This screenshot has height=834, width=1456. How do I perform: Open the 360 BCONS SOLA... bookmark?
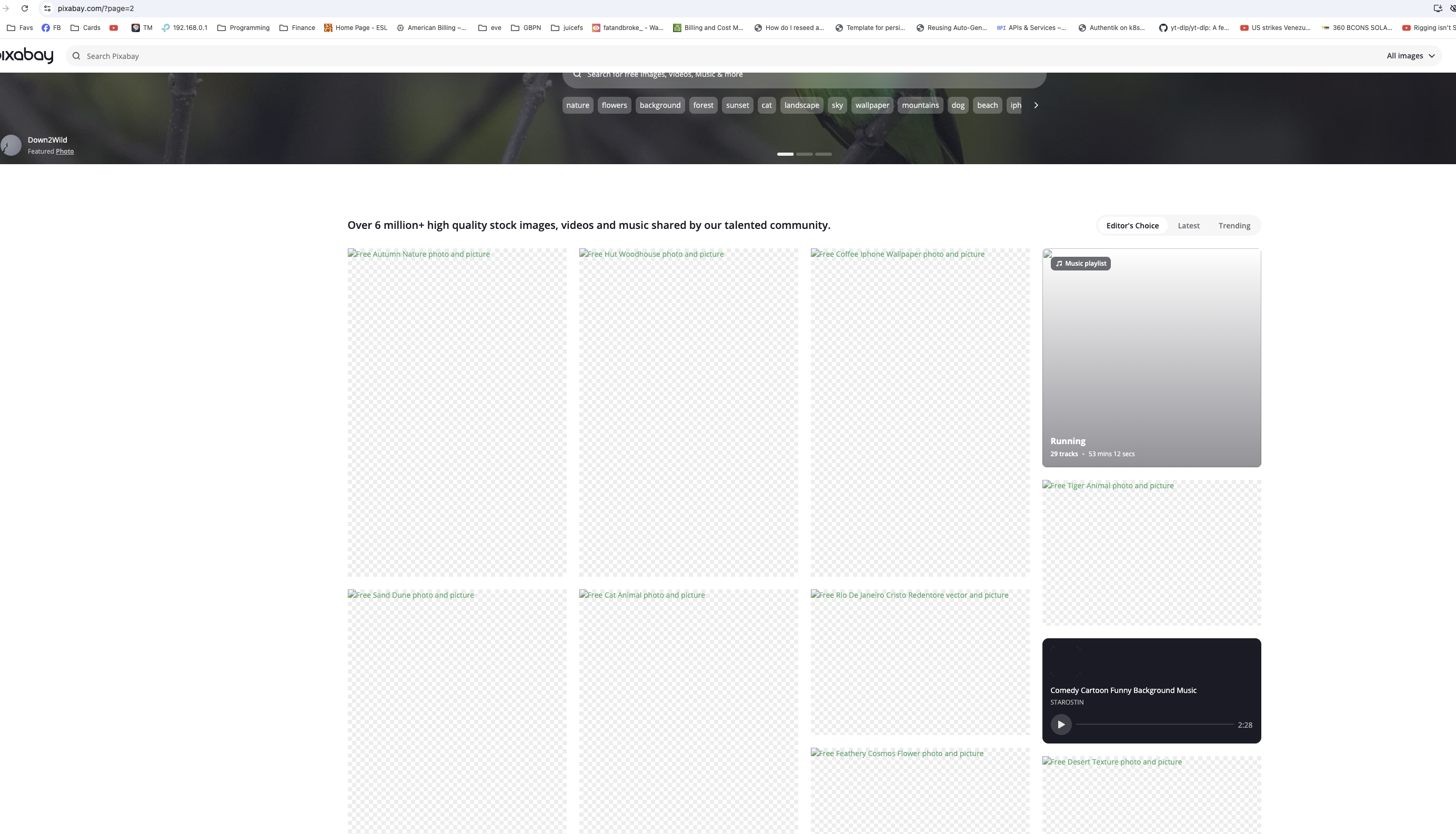click(1357, 27)
